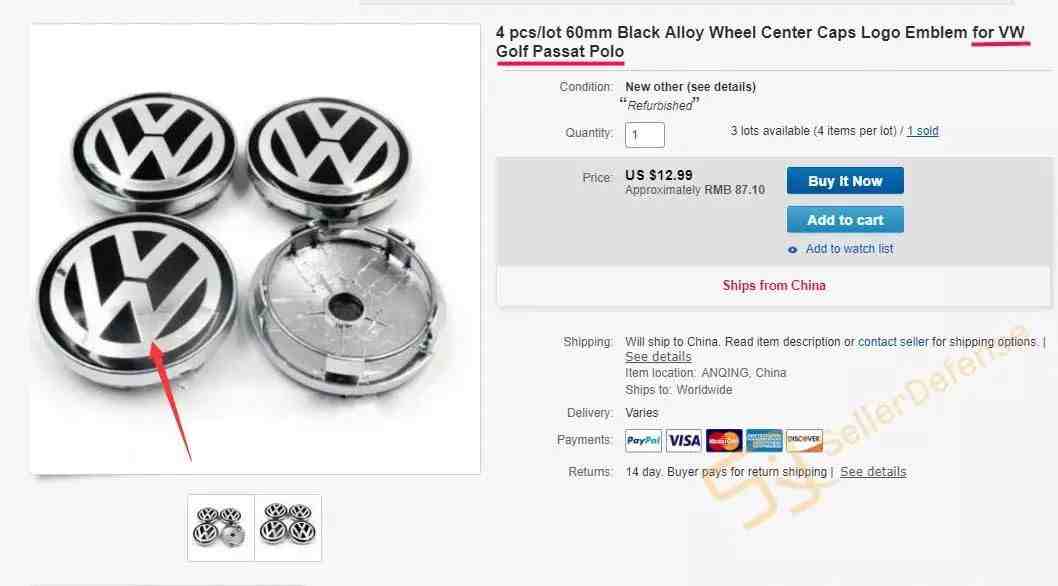Click the New other (see details) condition text
The image size is (1058, 586).
(690, 87)
